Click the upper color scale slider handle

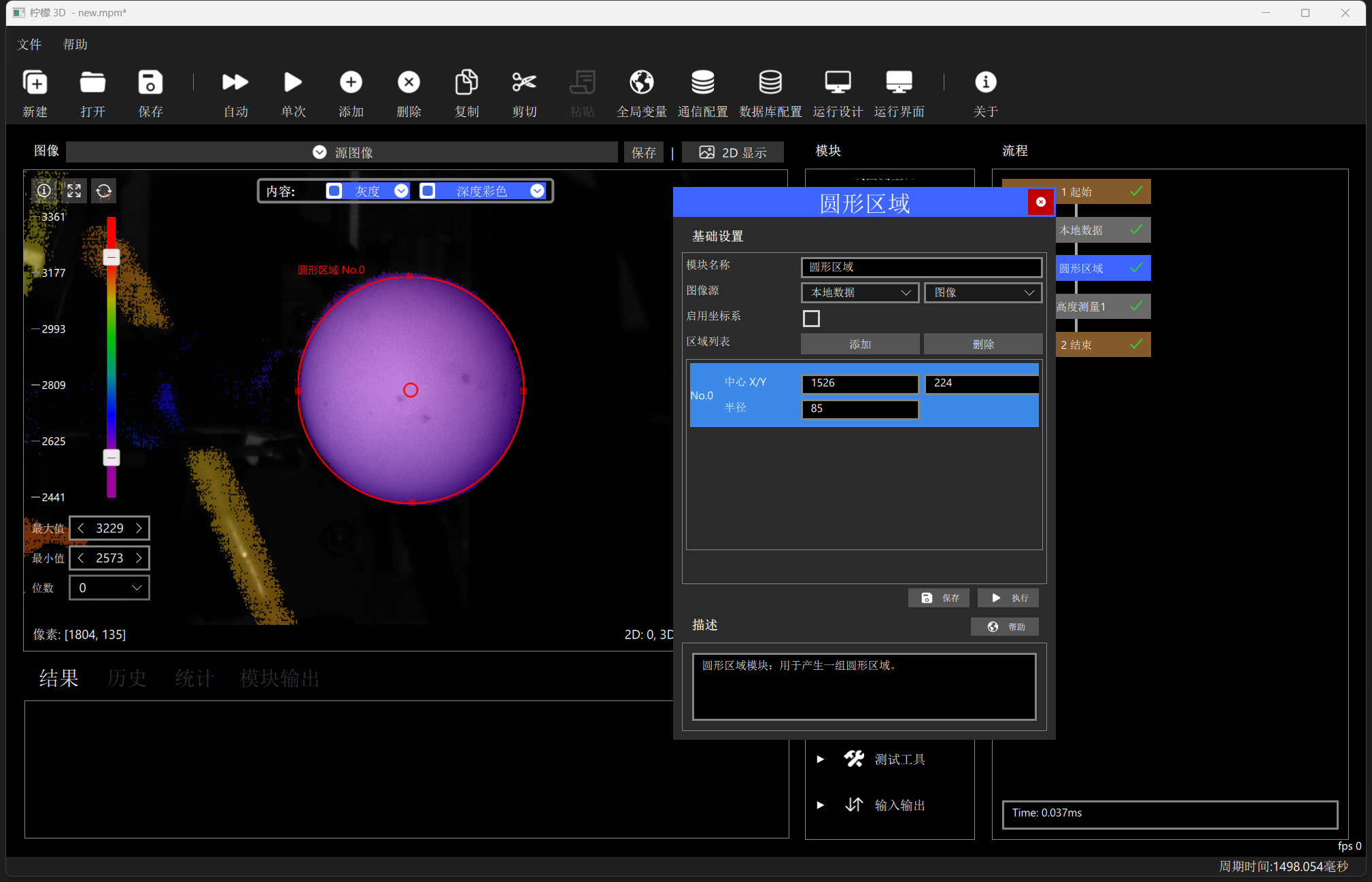click(112, 257)
